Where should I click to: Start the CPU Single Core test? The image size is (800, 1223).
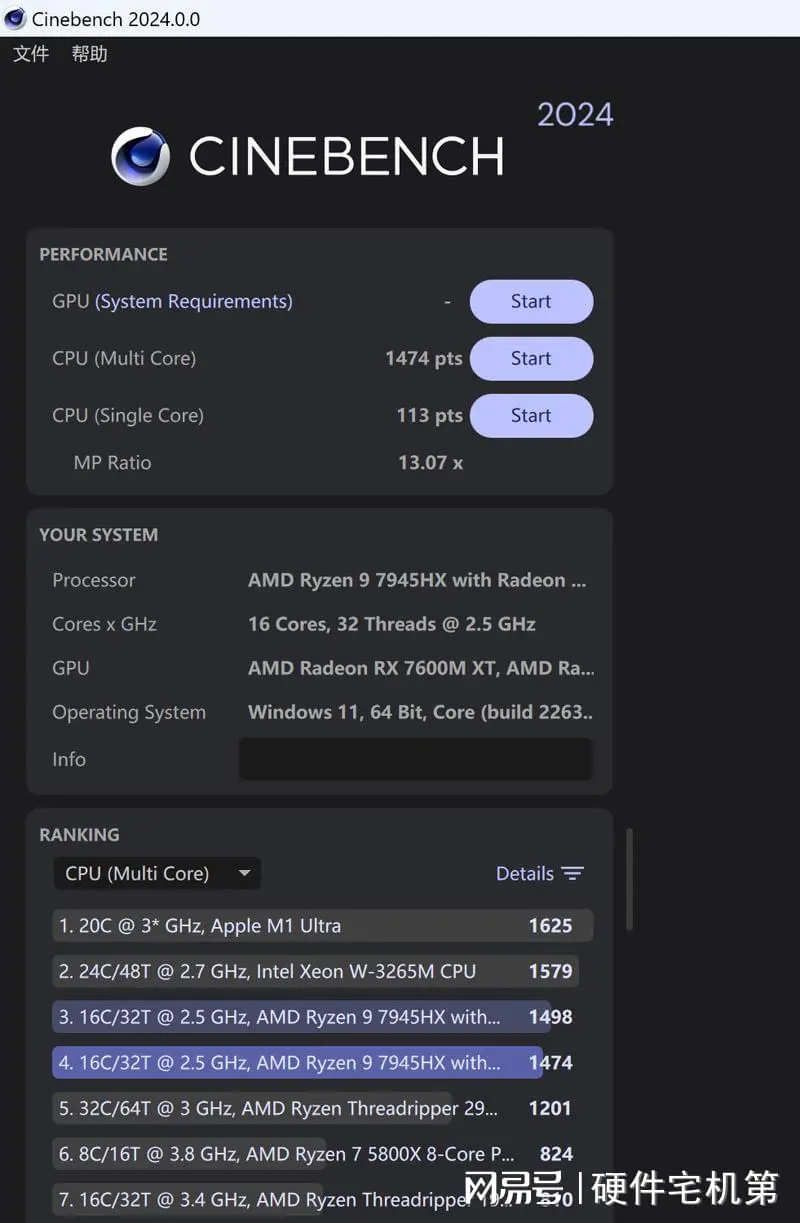pyautogui.click(x=531, y=416)
